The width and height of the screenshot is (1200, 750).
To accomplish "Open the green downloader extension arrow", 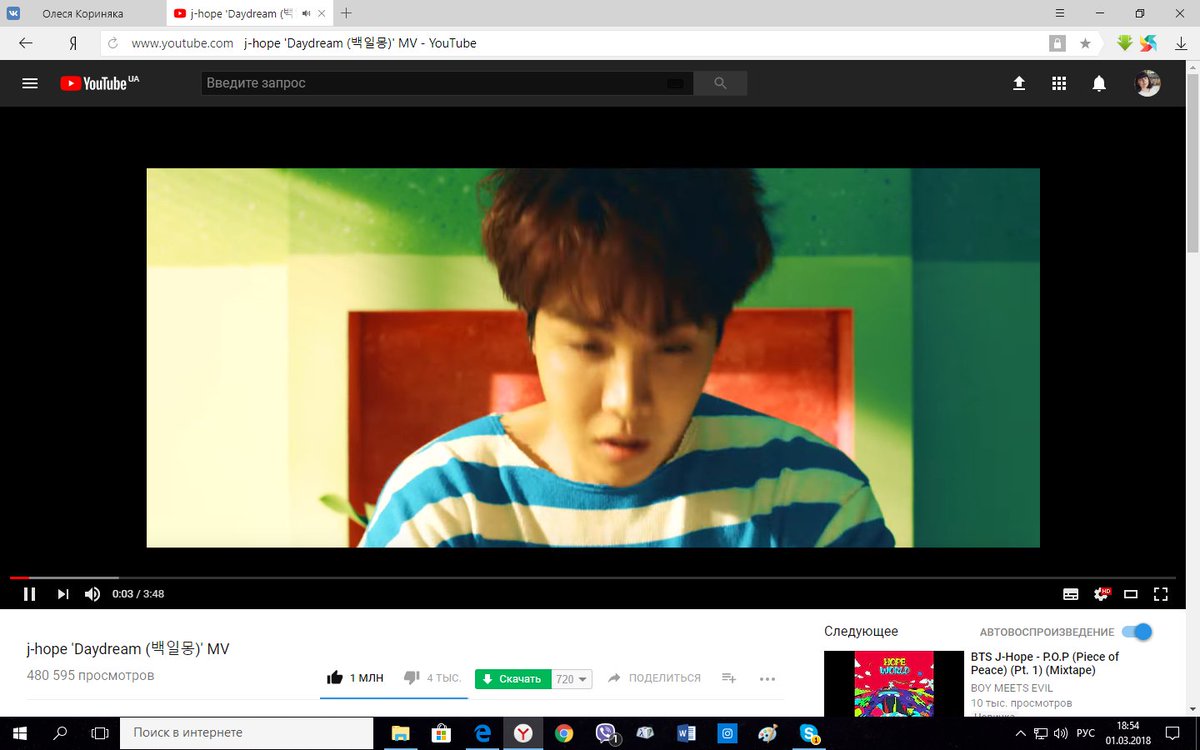I will (x=1125, y=43).
